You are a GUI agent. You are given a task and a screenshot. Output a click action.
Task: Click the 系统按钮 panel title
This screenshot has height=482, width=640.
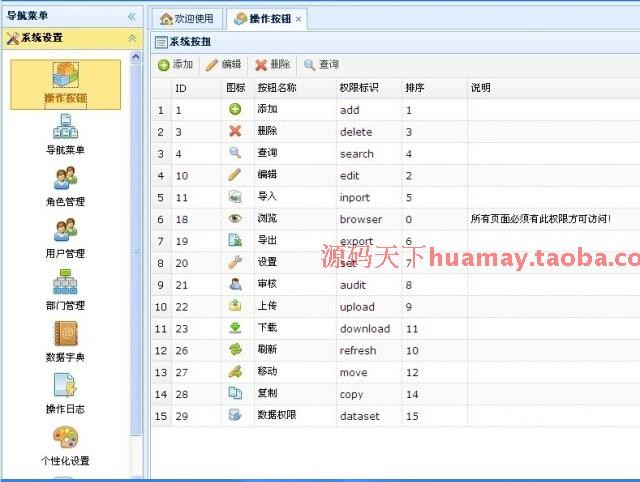(190, 42)
